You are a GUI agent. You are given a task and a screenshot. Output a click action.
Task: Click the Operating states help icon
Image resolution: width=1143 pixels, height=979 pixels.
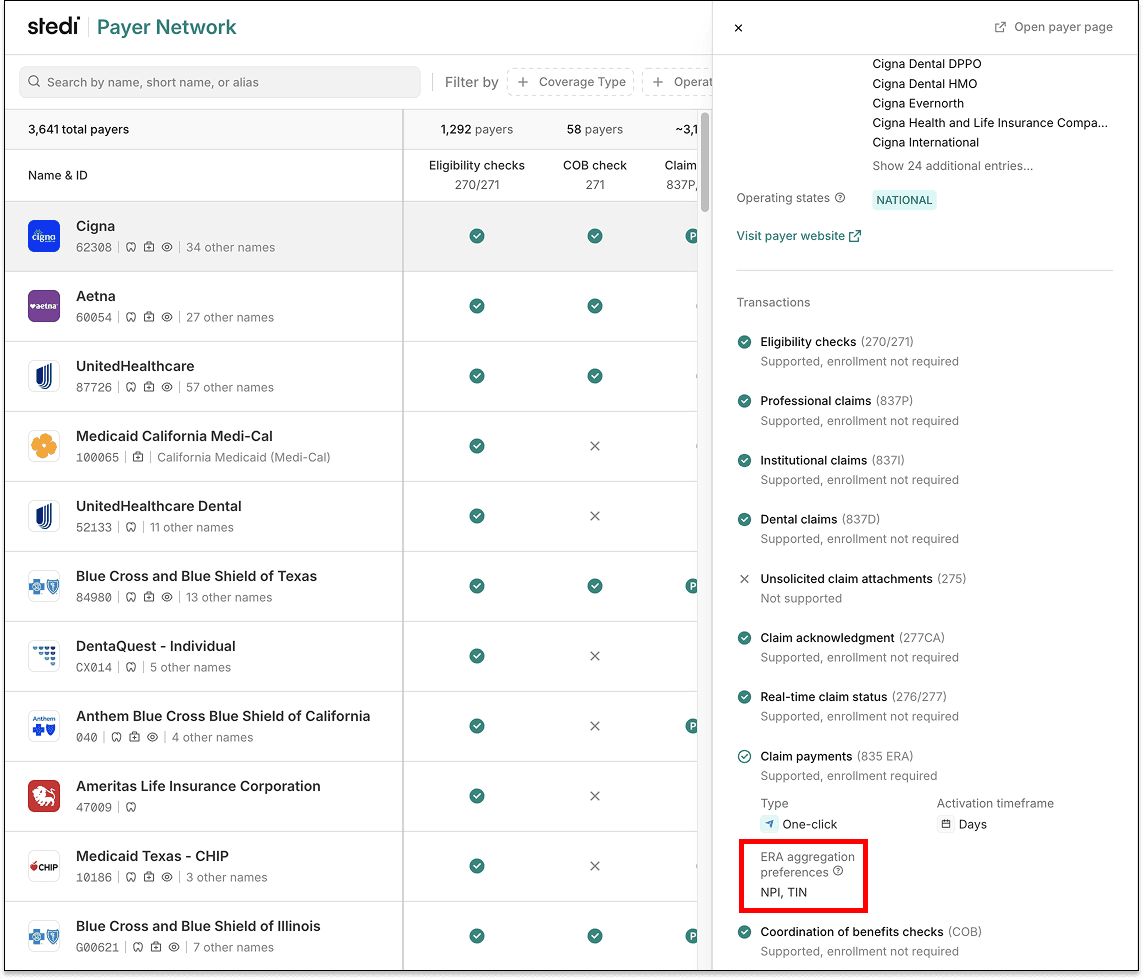click(x=840, y=198)
